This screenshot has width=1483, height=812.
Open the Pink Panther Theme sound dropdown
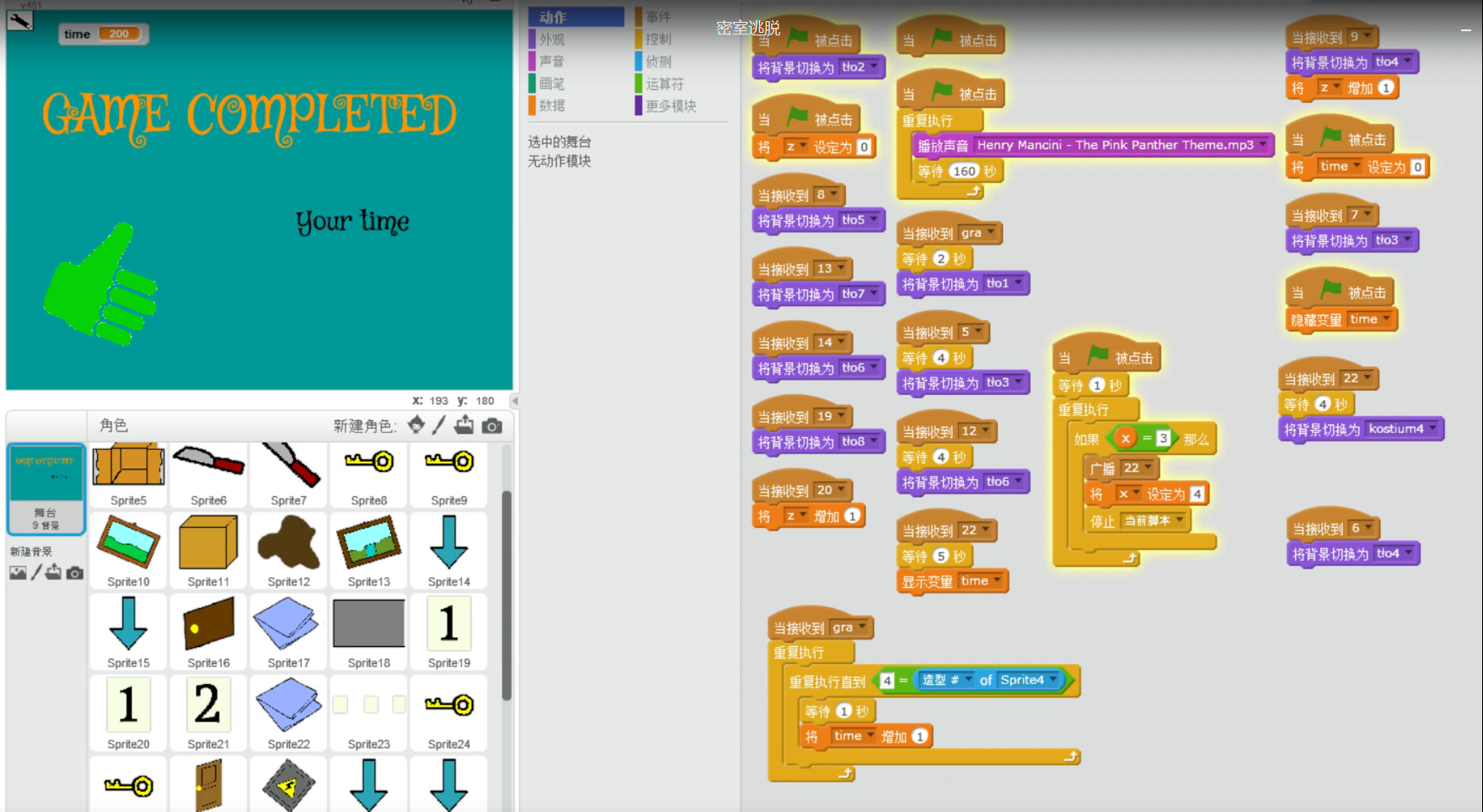tap(1263, 145)
